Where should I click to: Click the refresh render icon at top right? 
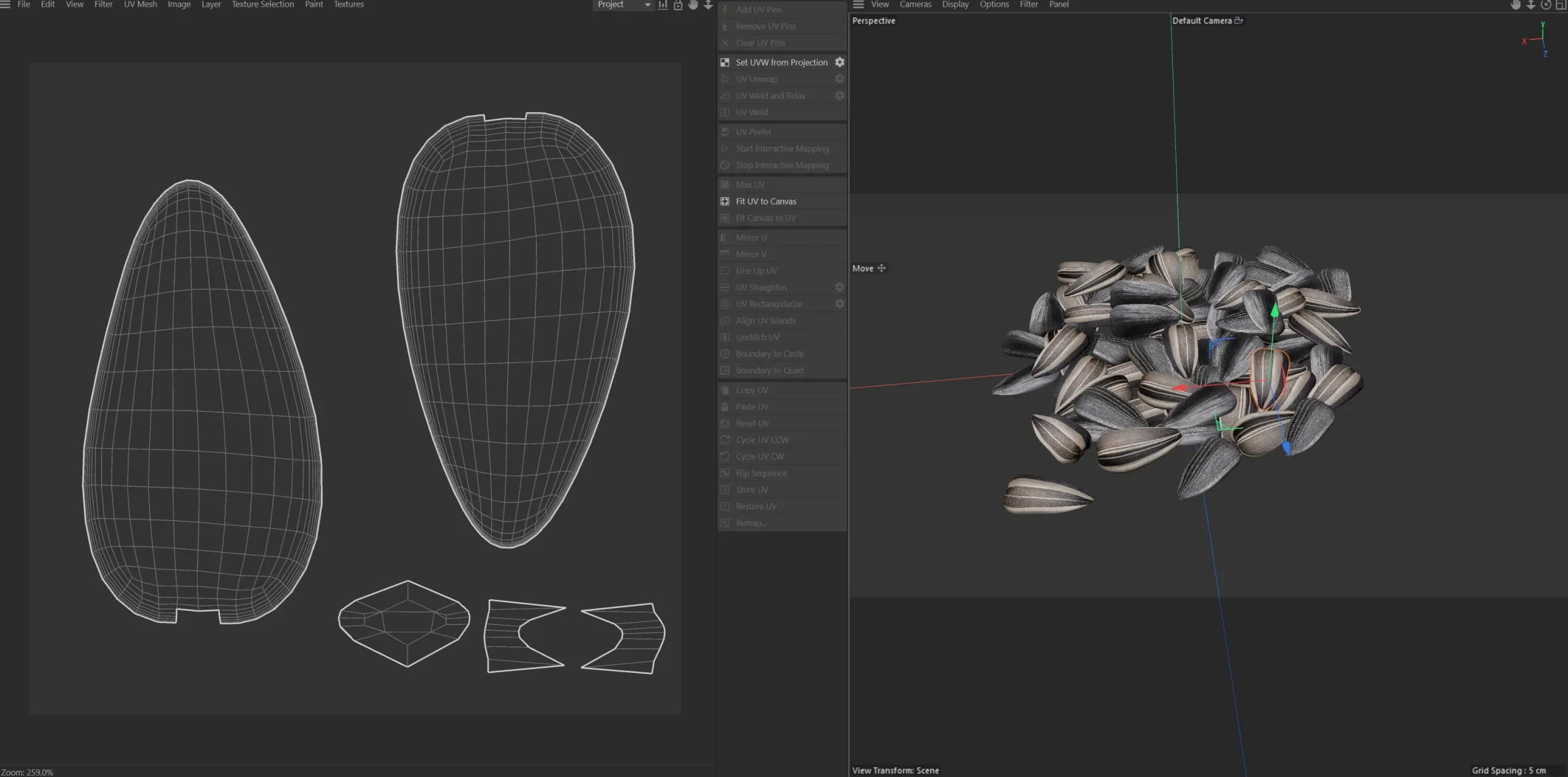pos(1546,5)
